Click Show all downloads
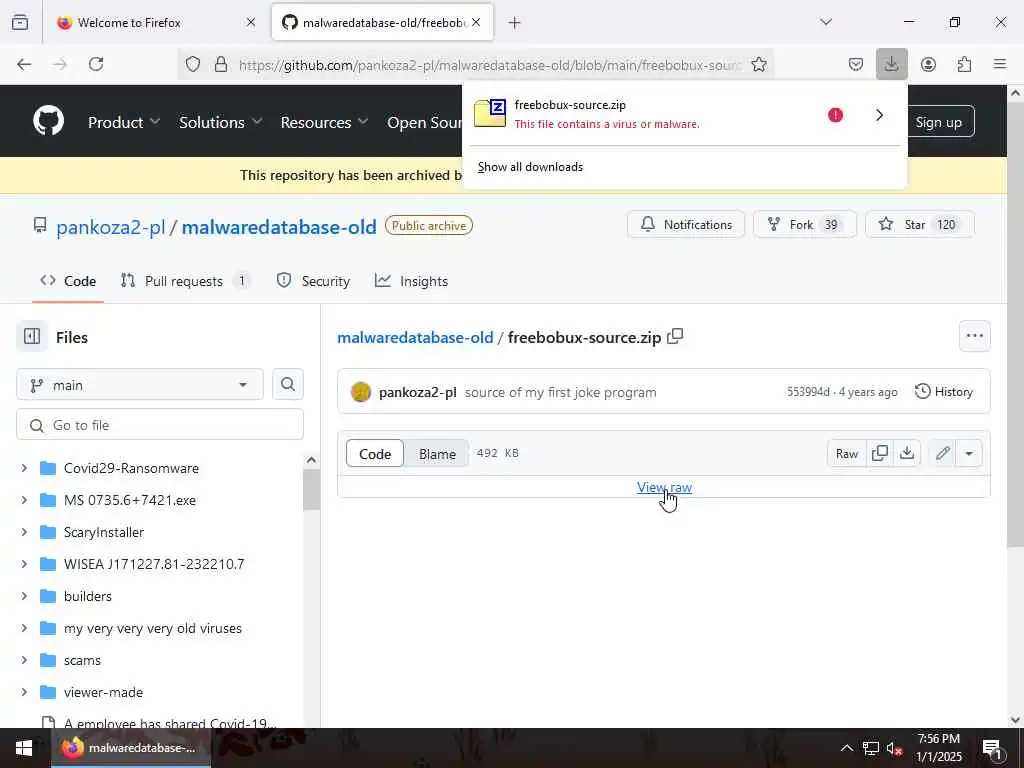 point(530,167)
